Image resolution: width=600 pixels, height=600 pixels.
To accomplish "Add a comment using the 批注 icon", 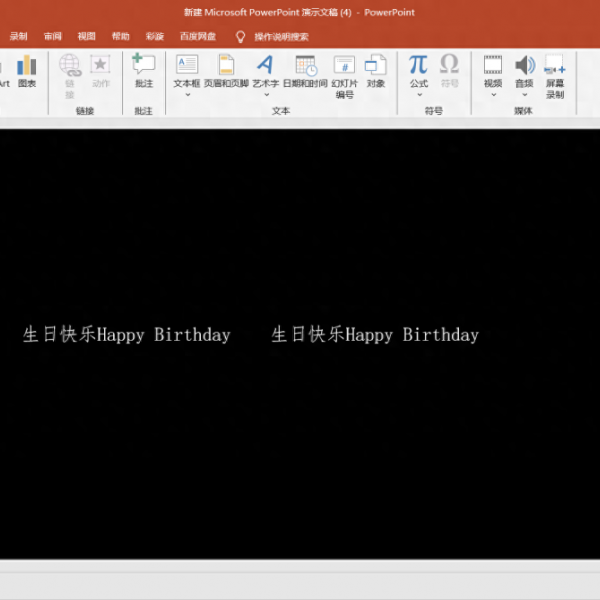I will point(144,70).
